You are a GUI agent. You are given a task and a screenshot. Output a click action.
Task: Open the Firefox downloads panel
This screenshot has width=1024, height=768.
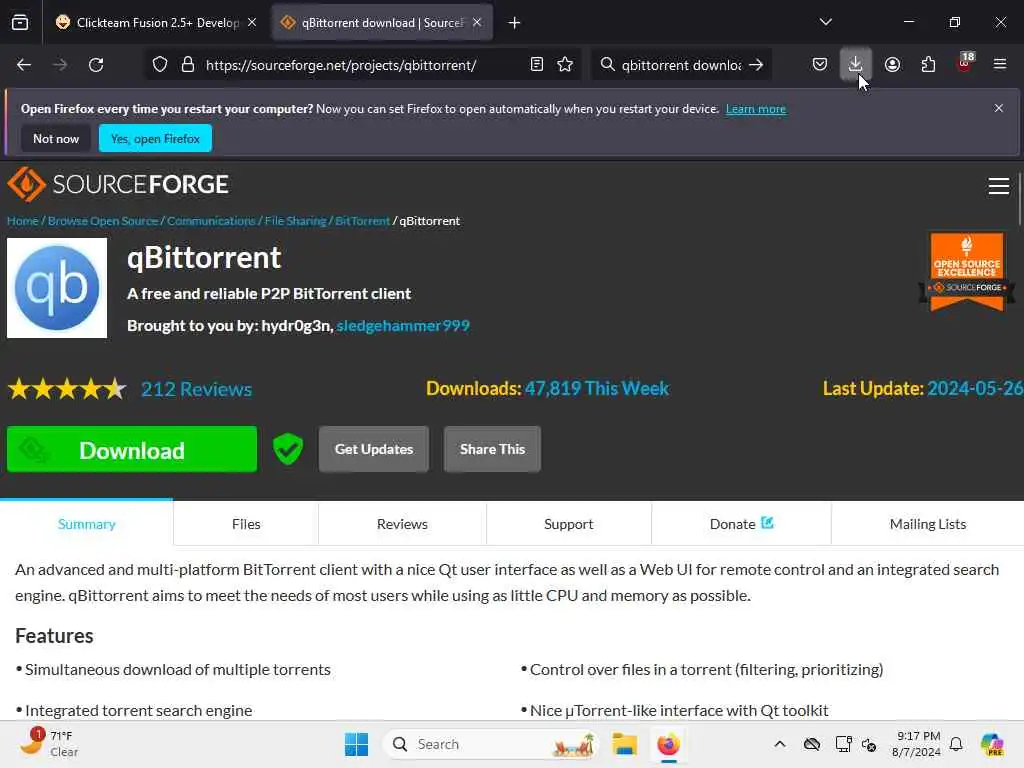[x=856, y=65]
